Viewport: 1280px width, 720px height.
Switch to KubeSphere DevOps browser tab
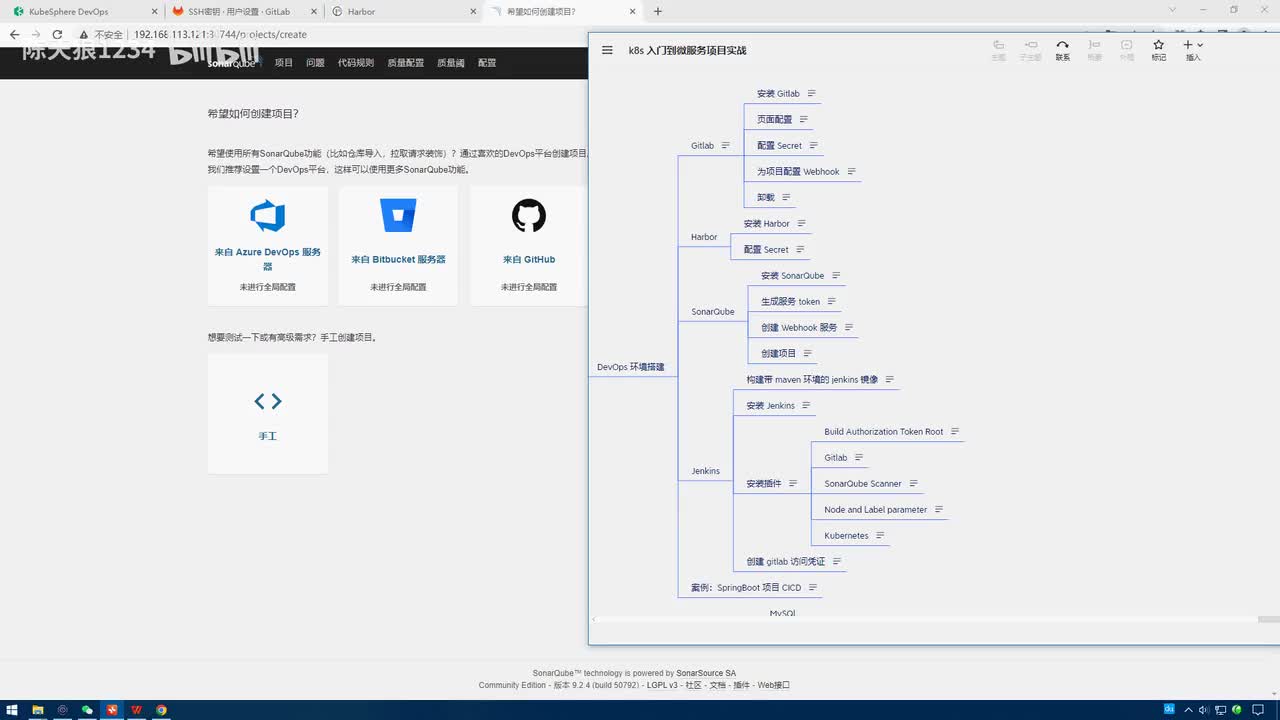coord(84,11)
